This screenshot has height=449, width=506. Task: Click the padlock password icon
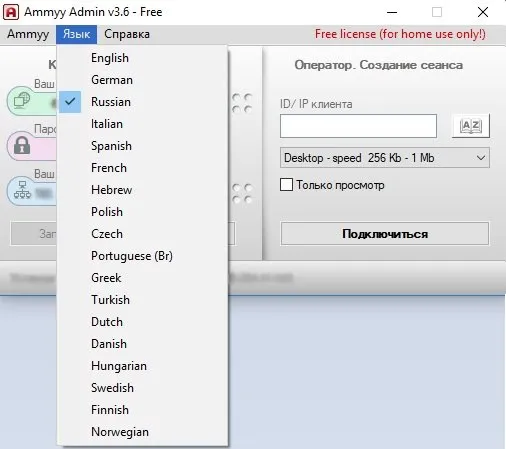click(x=22, y=145)
